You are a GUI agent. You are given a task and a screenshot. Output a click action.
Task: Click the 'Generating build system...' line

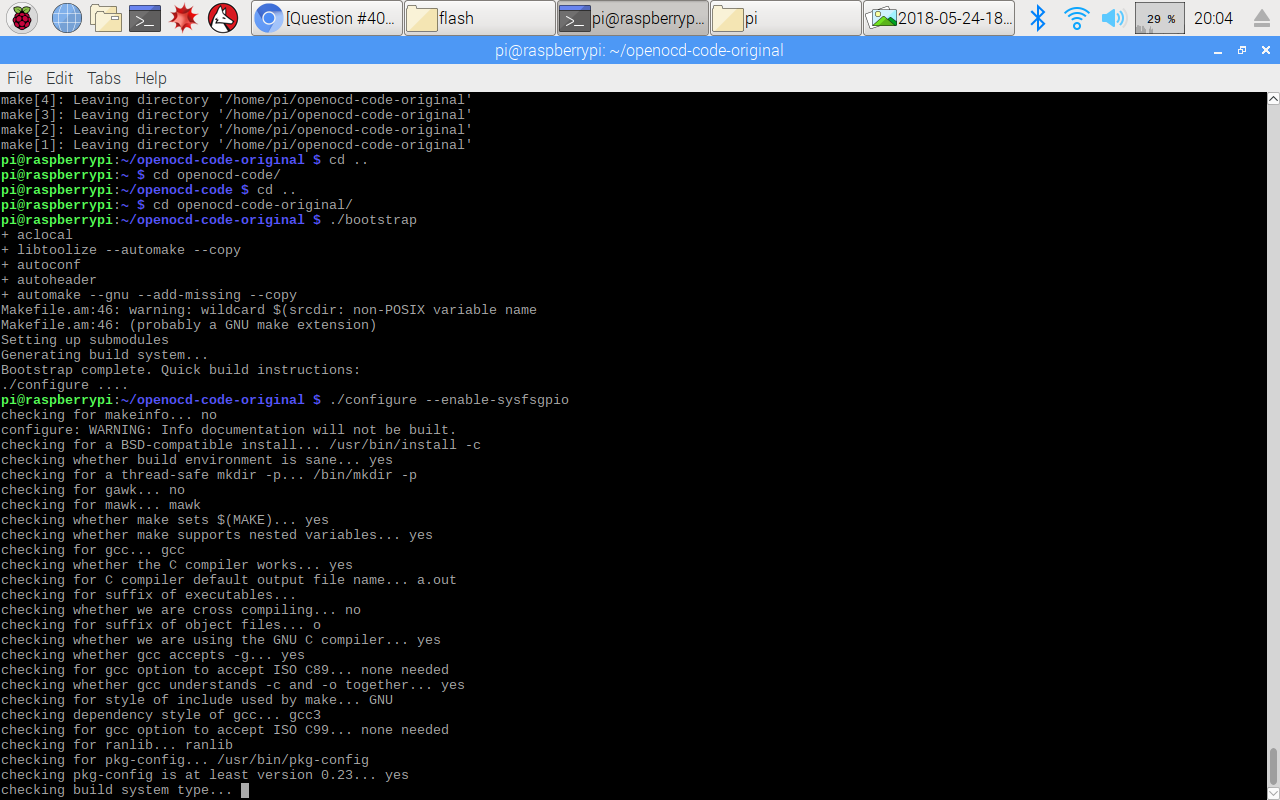pos(105,355)
